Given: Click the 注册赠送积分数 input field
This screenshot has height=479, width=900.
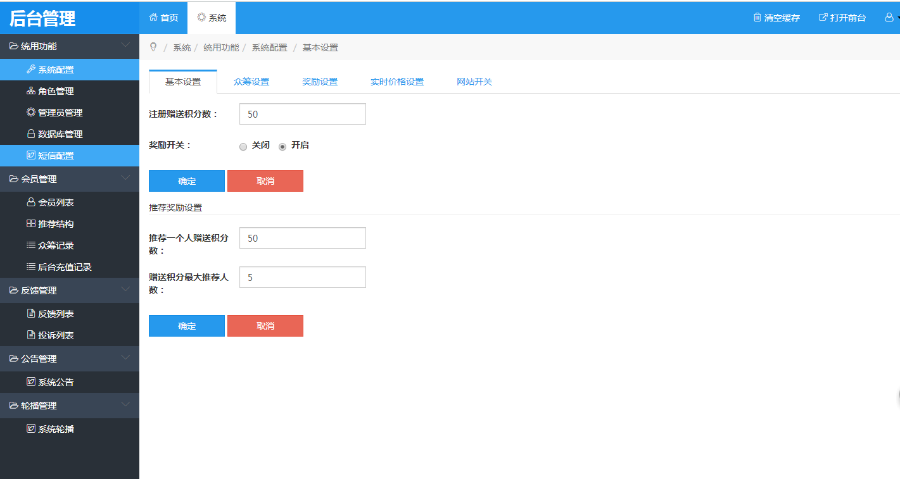Looking at the screenshot, I should pos(303,114).
